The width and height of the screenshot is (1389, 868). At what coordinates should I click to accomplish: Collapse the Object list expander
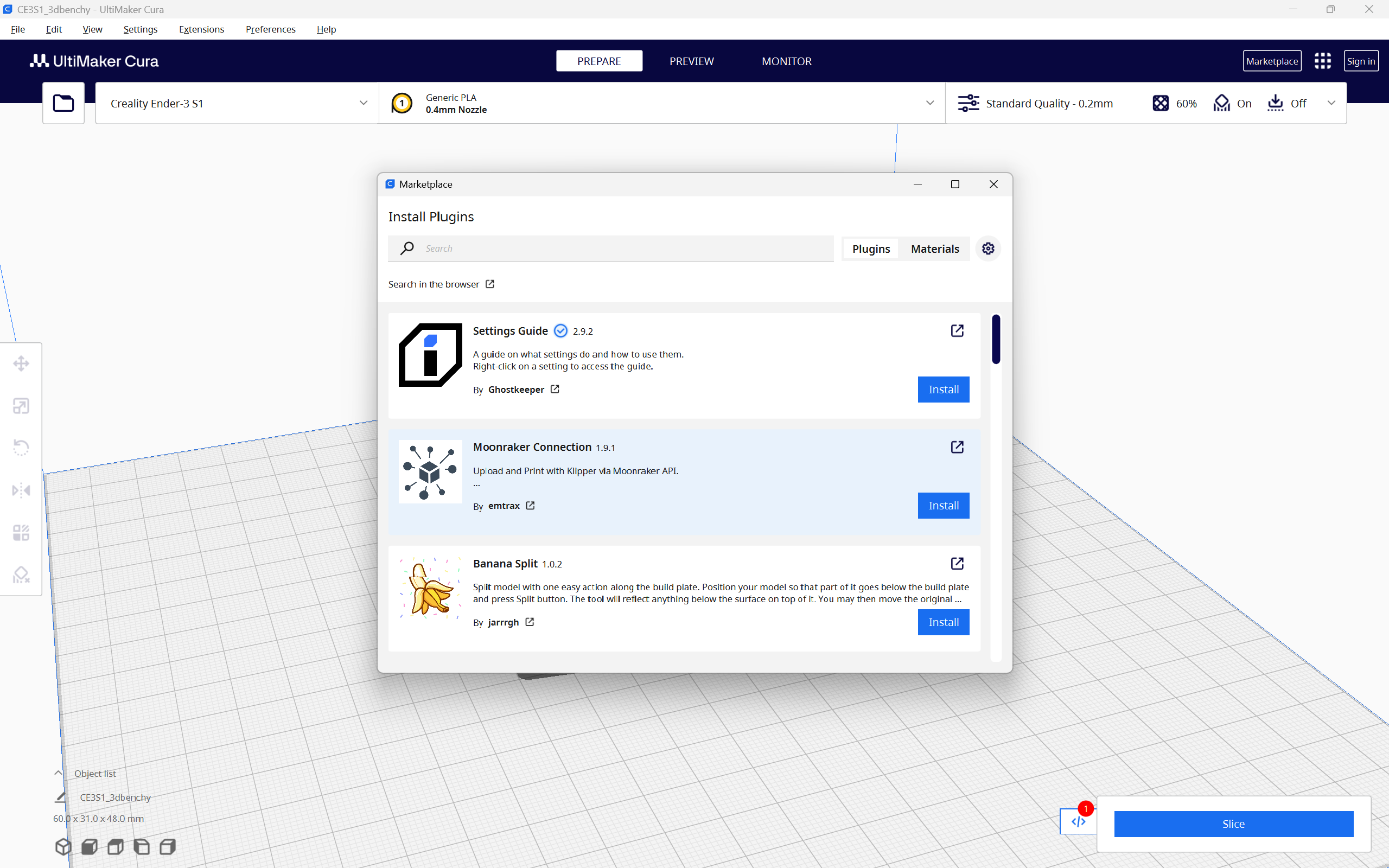click(x=58, y=773)
